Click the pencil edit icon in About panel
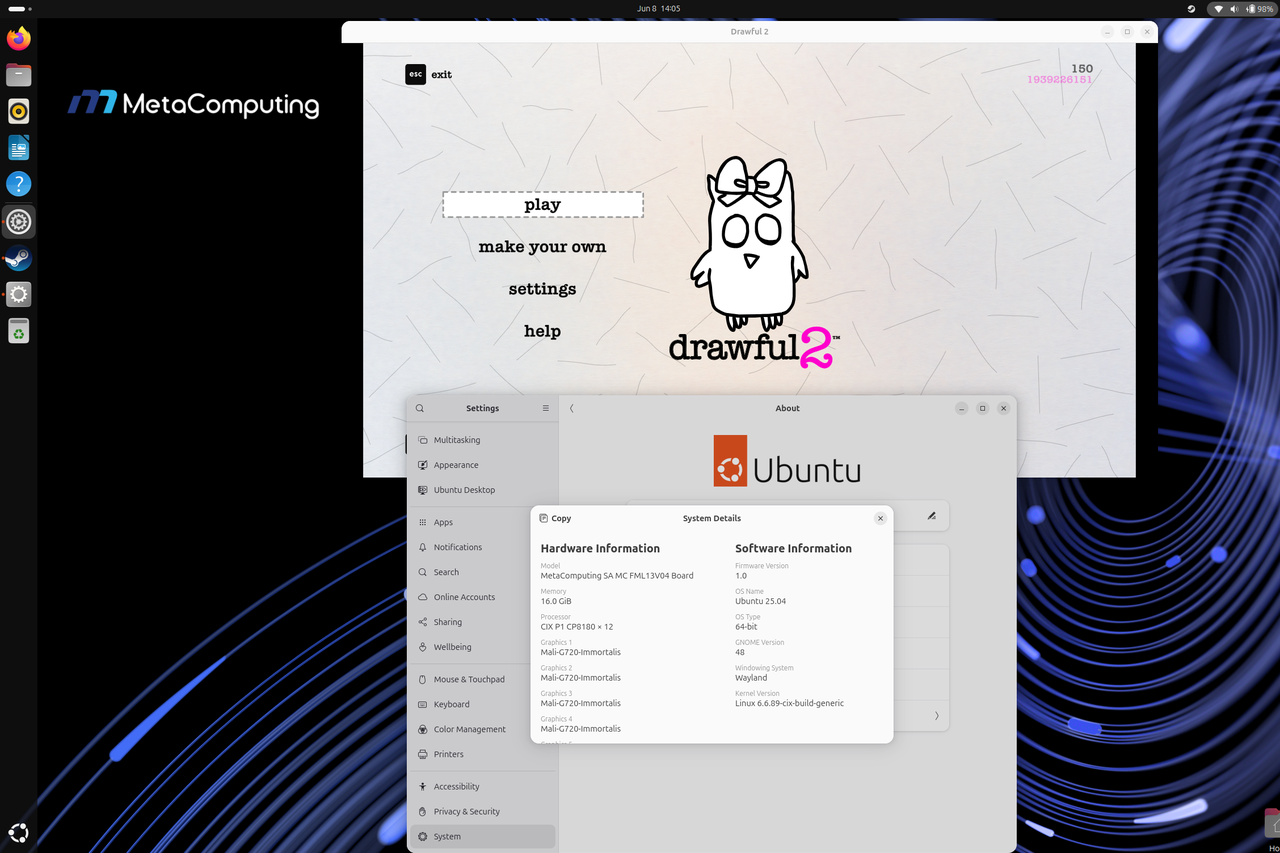Image resolution: width=1280 pixels, height=853 pixels. tap(931, 516)
